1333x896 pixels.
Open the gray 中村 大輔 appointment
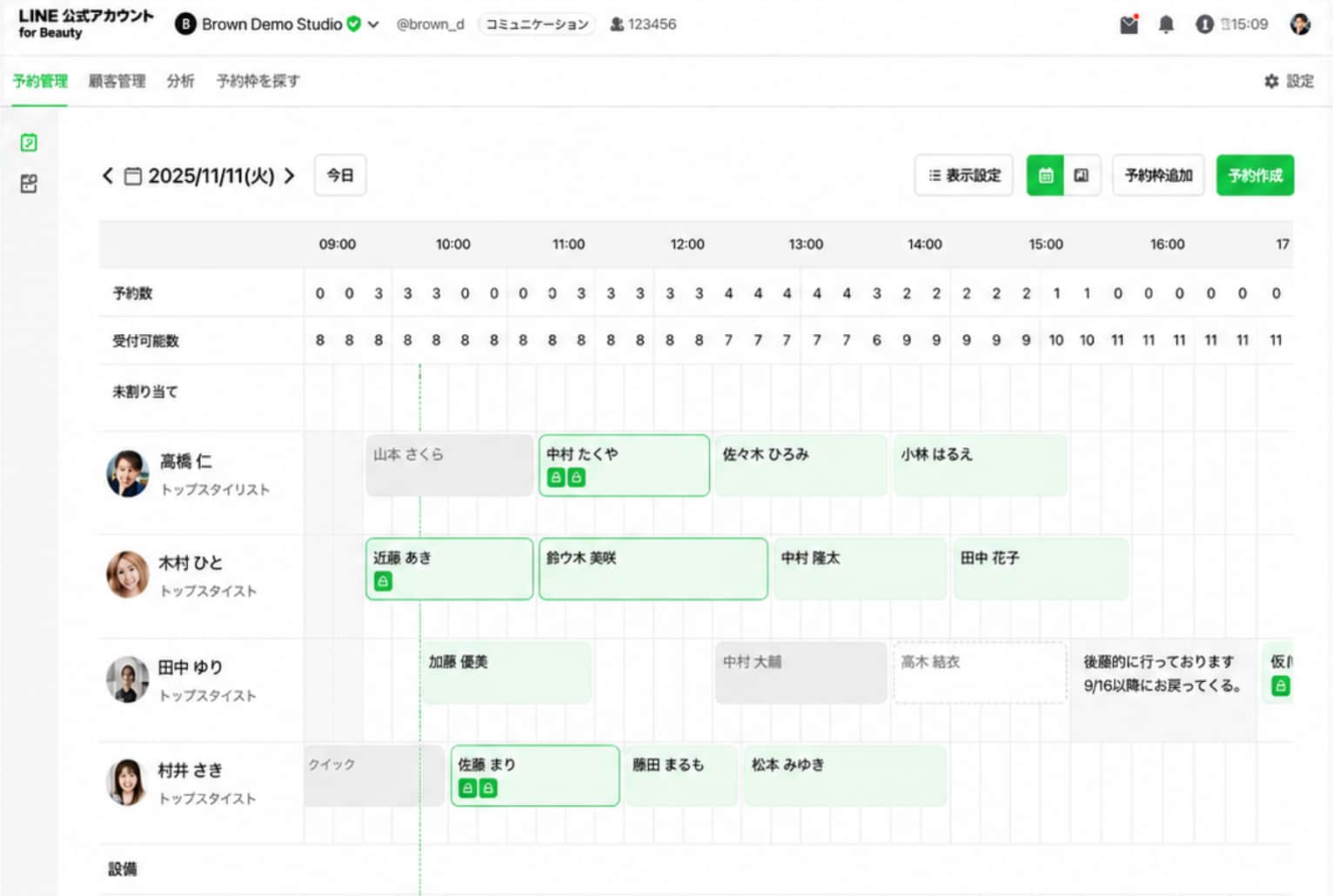tap(800, 672)
